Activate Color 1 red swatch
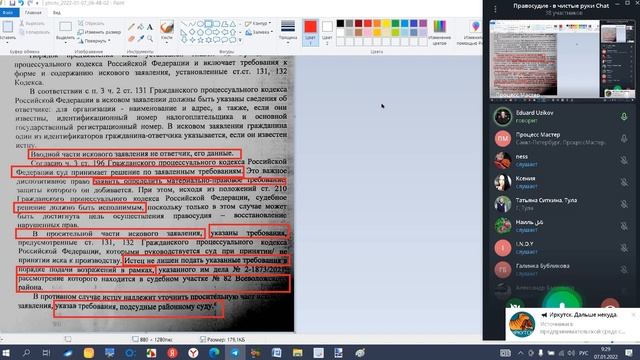640x360 pixels. pyautogui.click(x=310, y=32)
